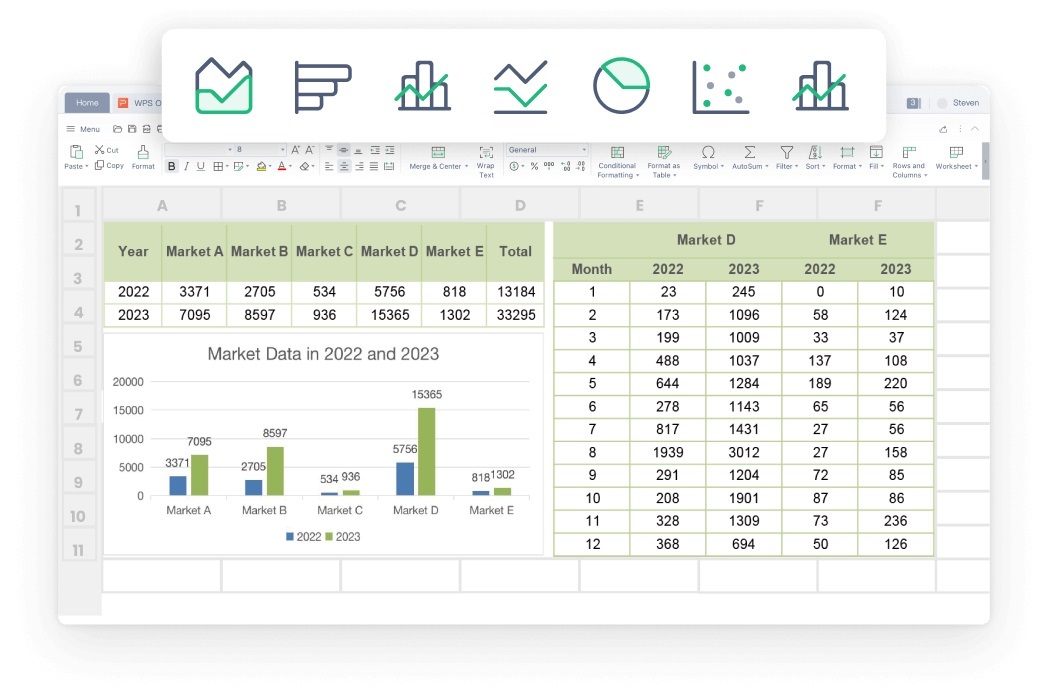Toggle bold formatting

coord(172,166)
